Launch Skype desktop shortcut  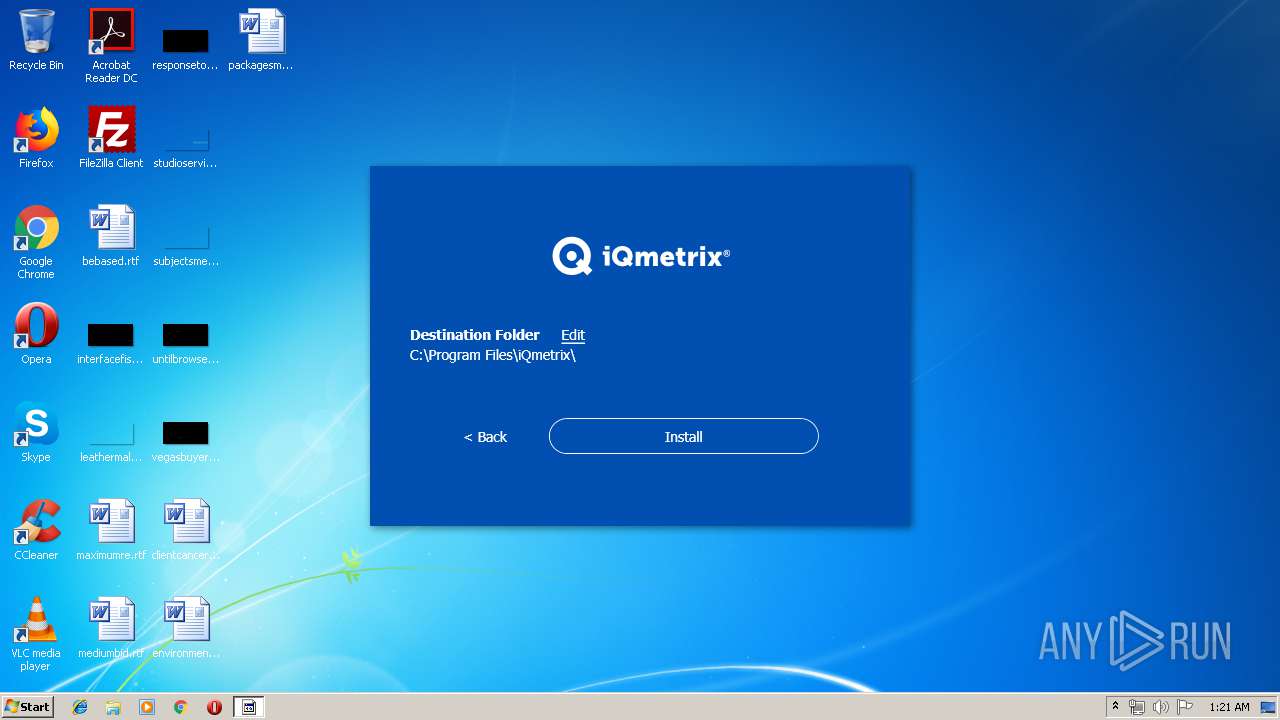coord(36,432)
